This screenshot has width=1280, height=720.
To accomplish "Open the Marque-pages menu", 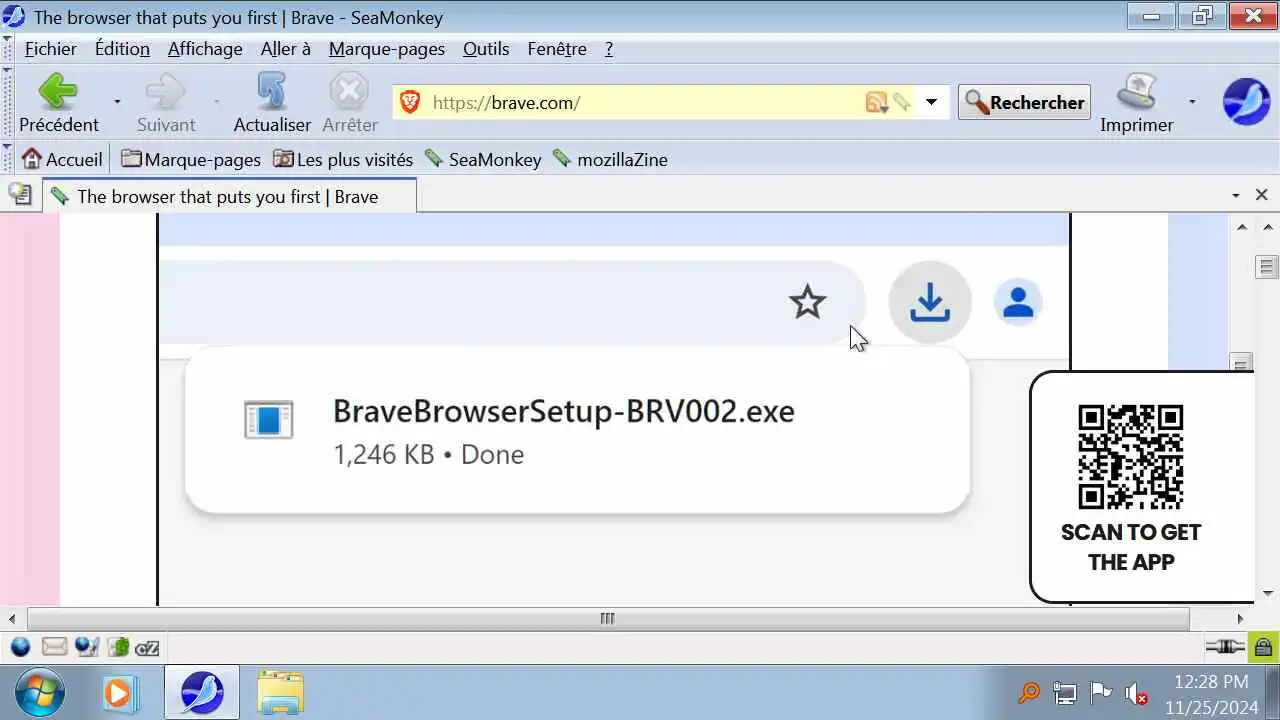I will pyautogui.click(x=387, y=49).
